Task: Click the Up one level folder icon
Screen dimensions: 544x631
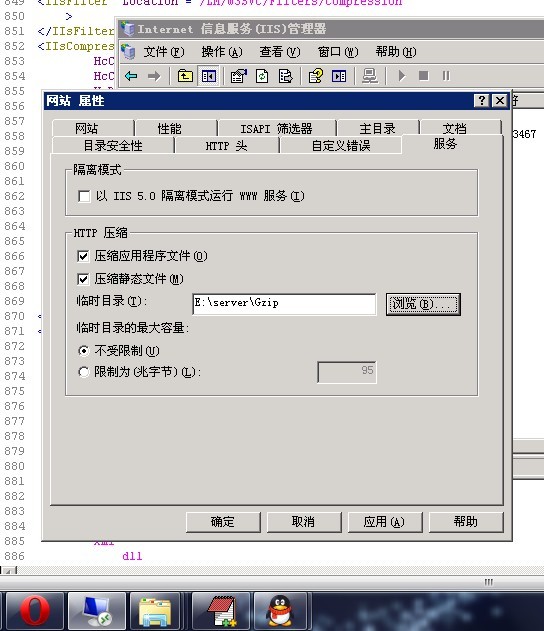Action: (x=185, y=76)
